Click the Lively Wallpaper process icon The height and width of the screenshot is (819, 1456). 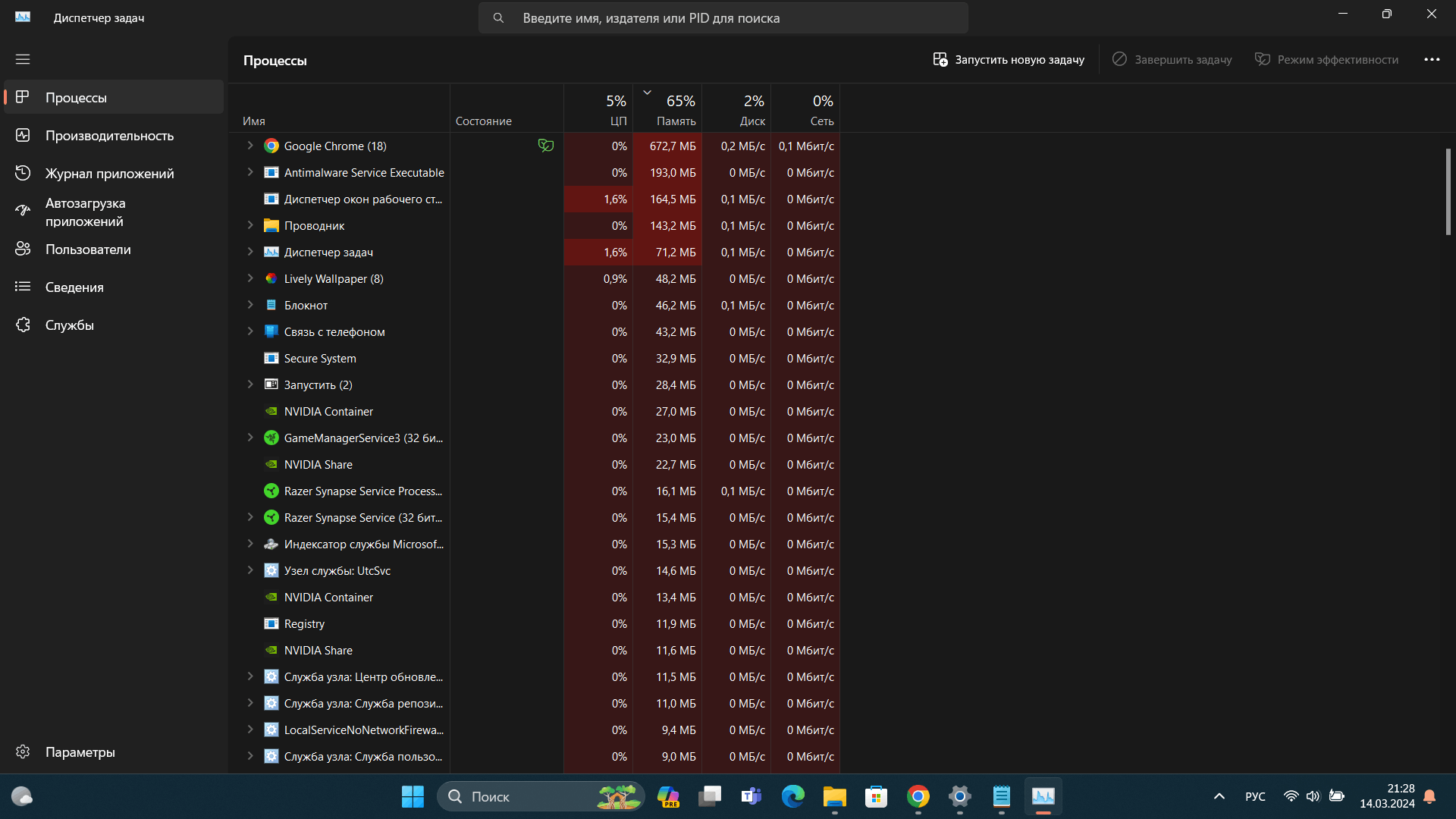(x=271, y=278)
